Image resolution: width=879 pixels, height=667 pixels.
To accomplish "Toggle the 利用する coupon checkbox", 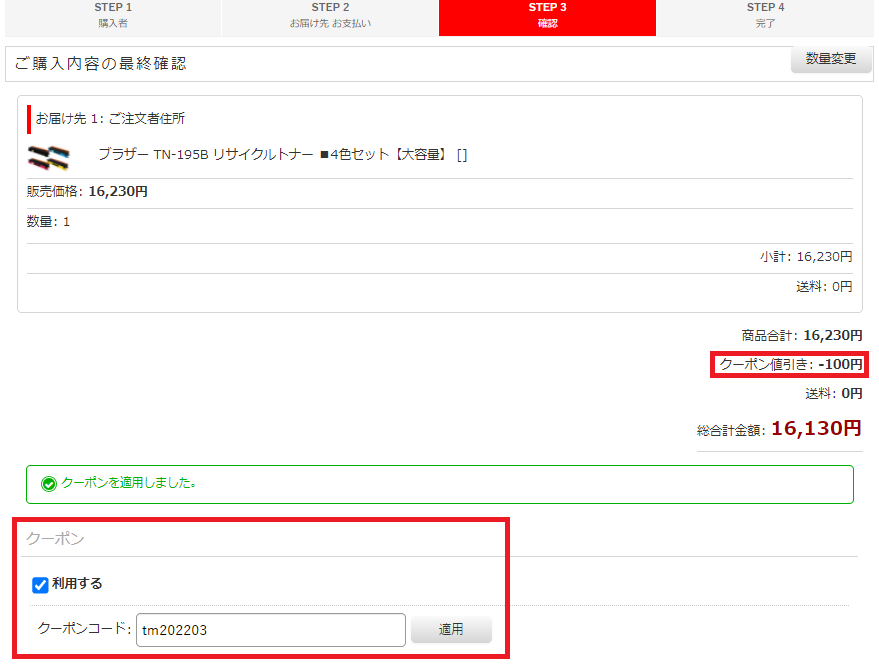I will click(x=40, y=585).
